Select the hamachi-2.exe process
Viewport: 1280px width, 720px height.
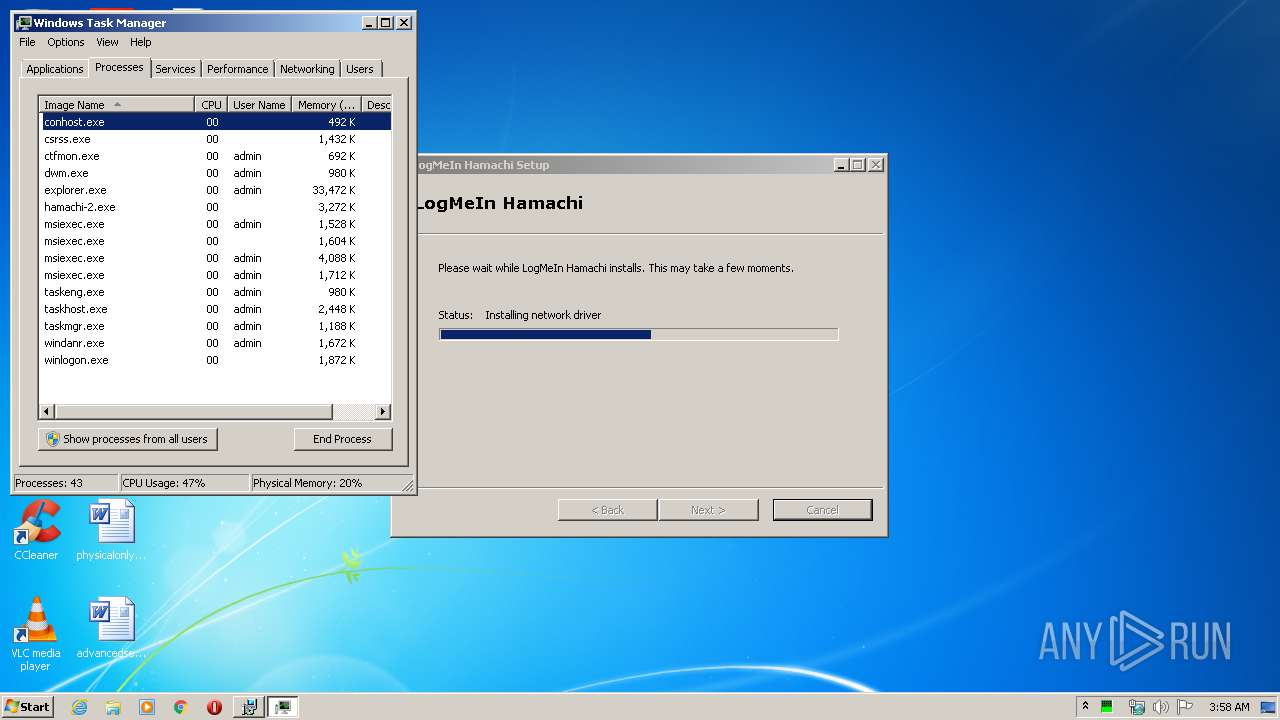click(x=215, y=207)
